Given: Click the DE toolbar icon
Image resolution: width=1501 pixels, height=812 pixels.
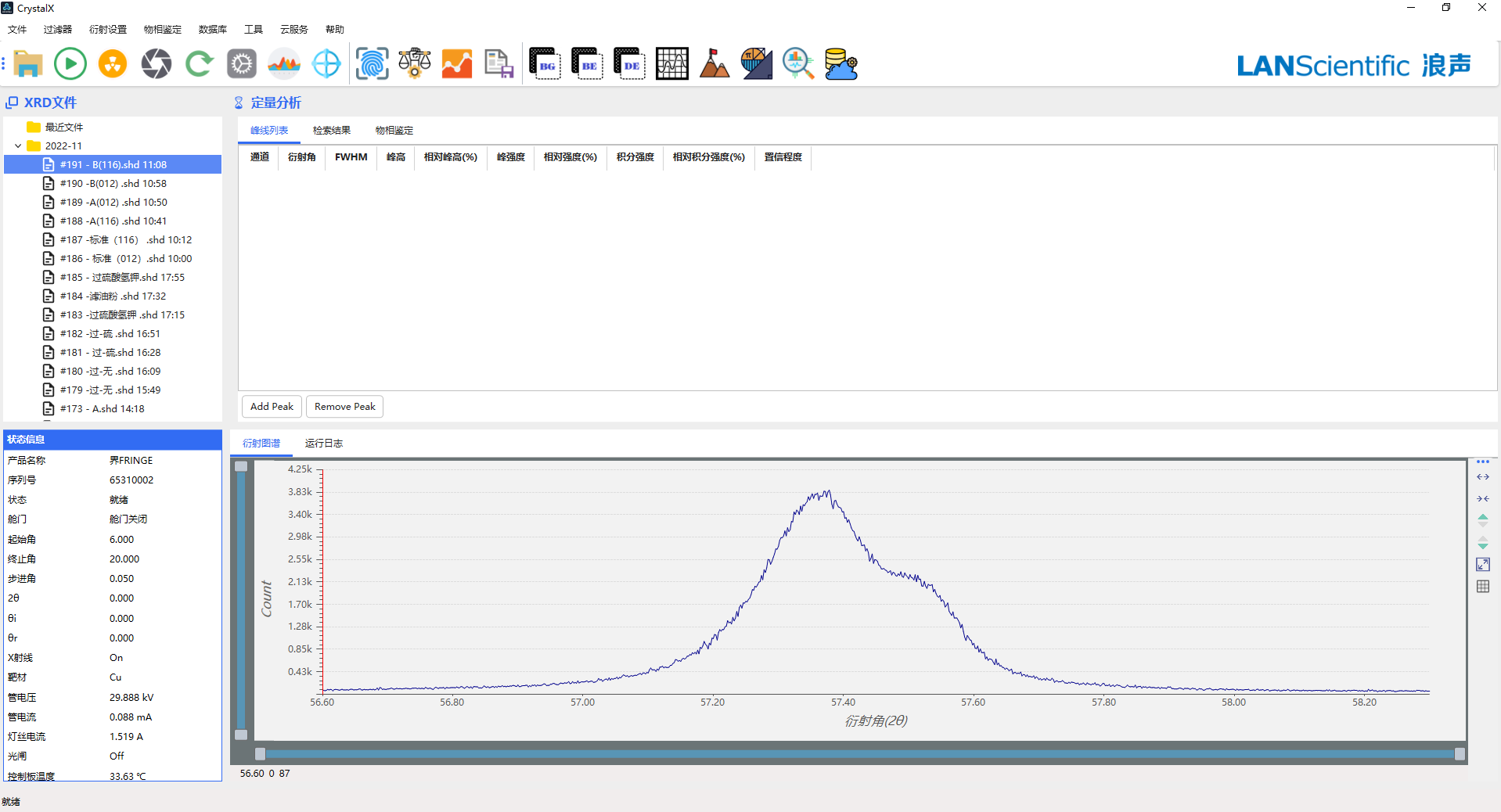Looking at the screenshot, I should pos(629,63).
